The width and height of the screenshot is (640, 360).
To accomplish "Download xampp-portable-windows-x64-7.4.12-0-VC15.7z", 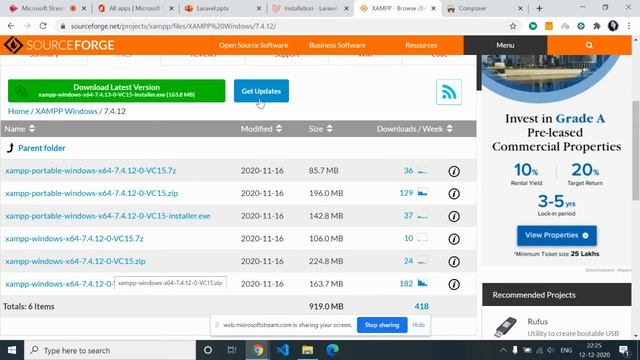I will (x=91, y=171).
